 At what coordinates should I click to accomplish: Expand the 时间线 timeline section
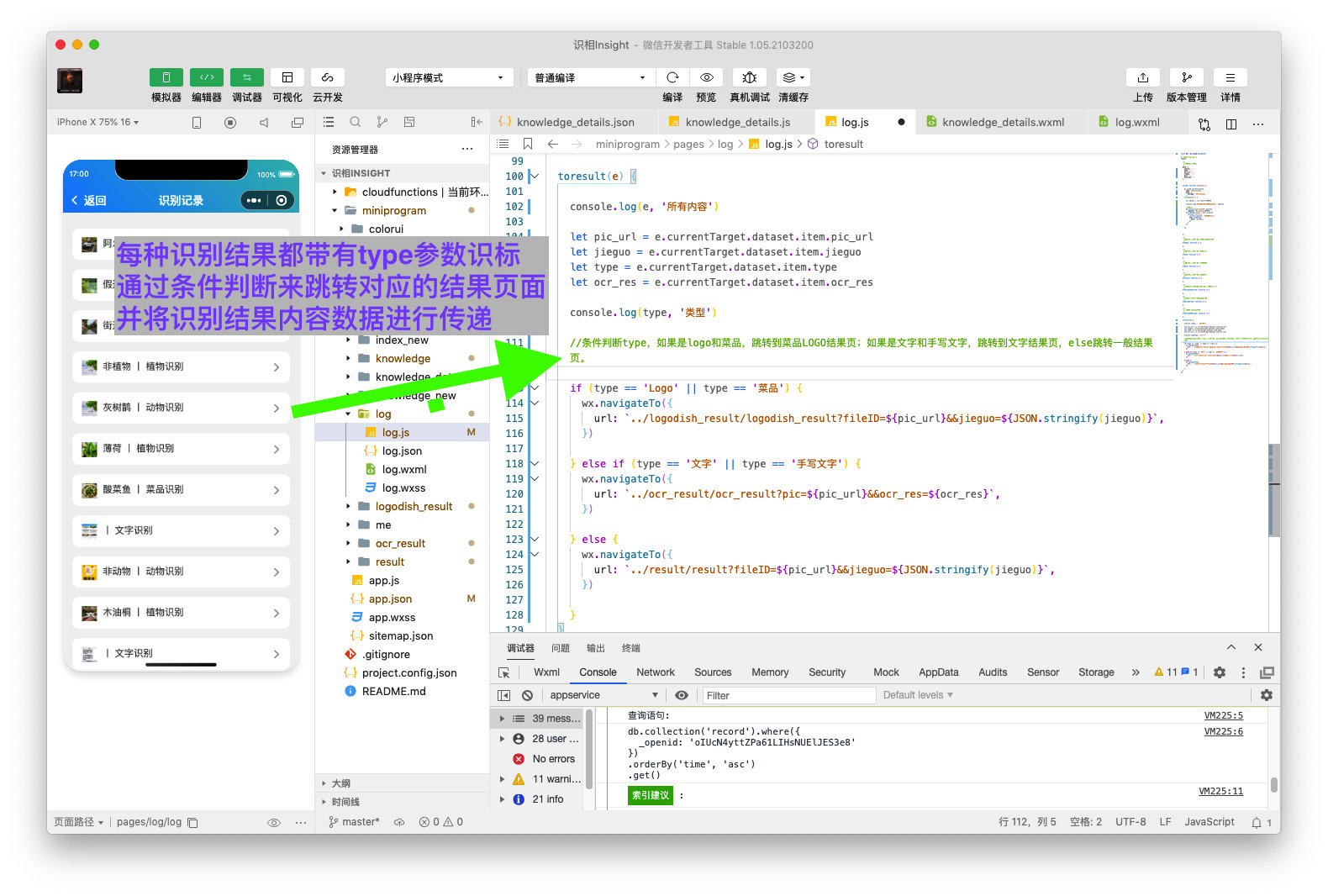click(402, 802)
